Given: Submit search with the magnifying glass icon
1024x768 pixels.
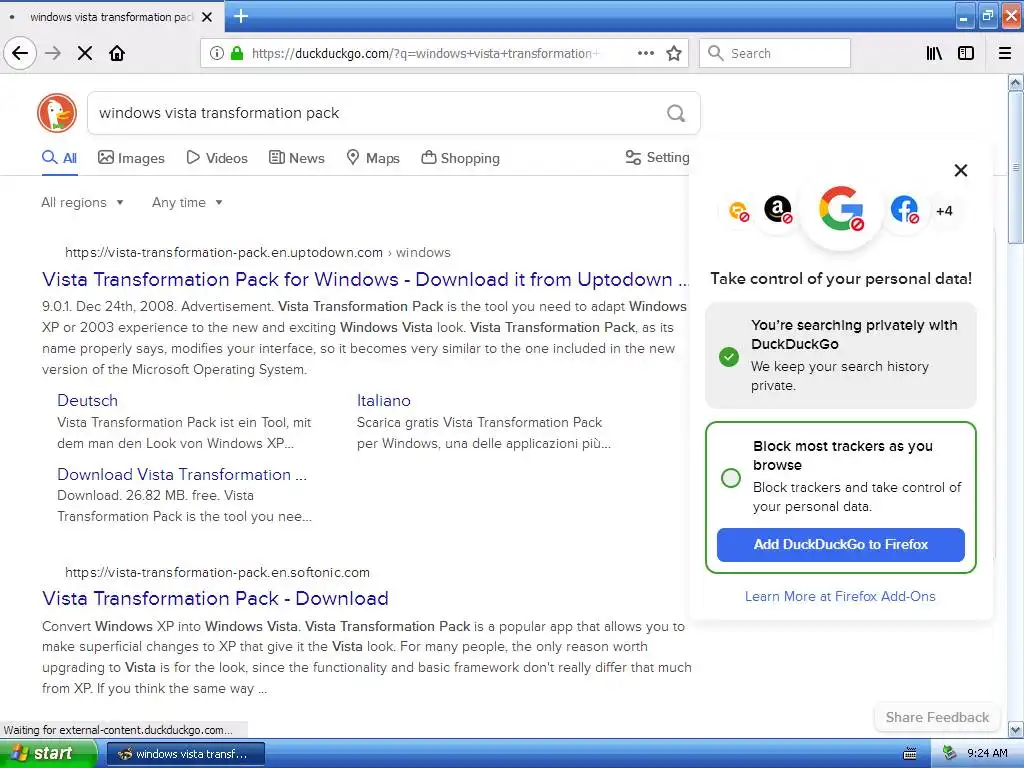Looking at the screenshot, I should coord(676,113).
